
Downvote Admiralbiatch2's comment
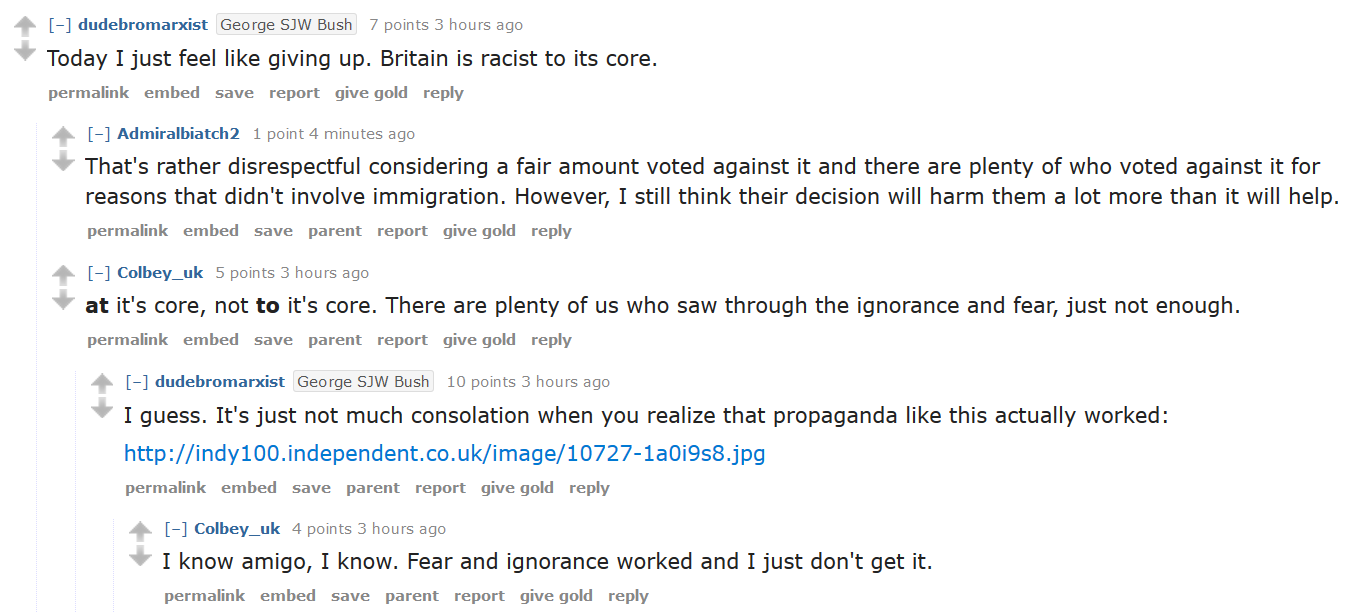(63, 161)
